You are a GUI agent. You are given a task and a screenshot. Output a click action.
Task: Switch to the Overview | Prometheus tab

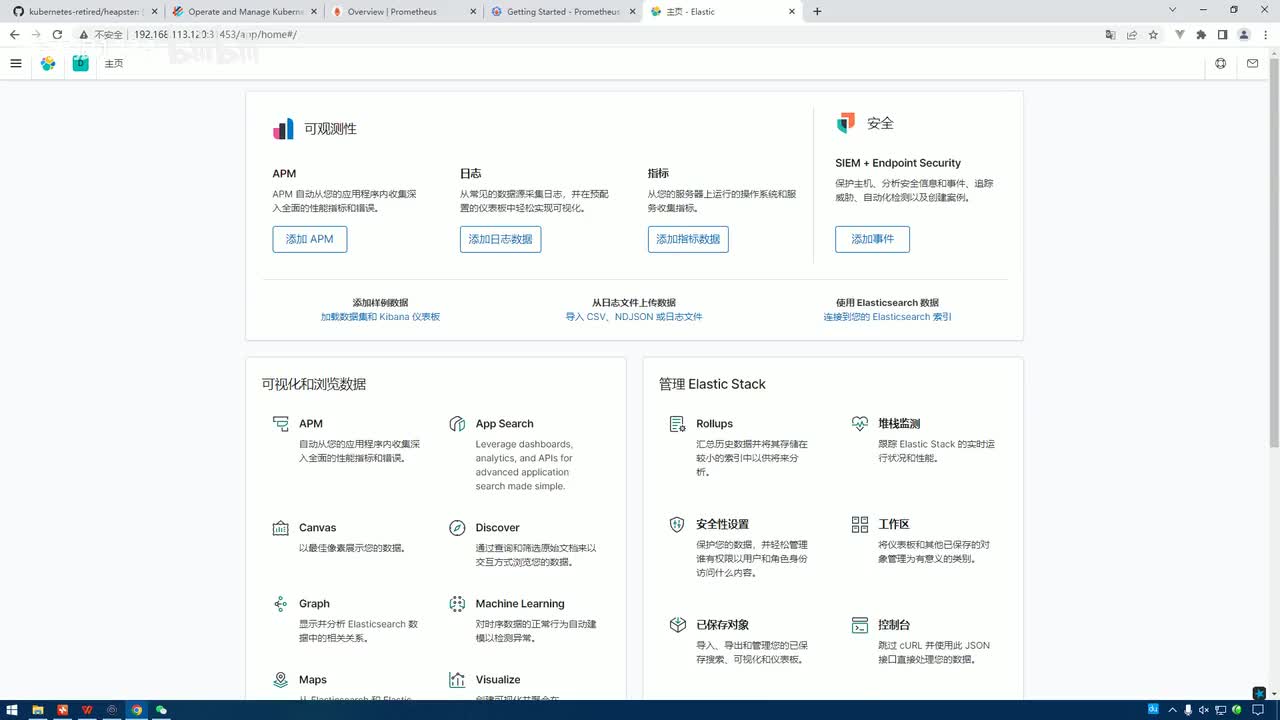click(403, 11)
